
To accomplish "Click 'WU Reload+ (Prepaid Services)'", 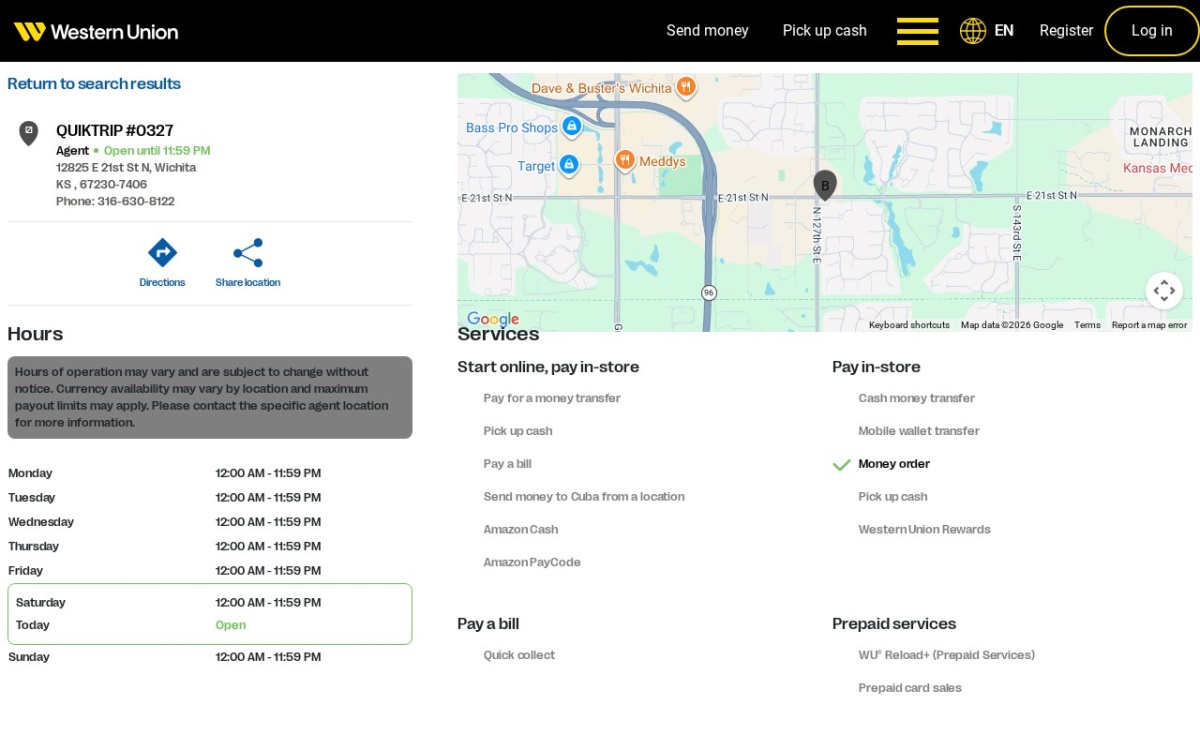I will [946, 656].
